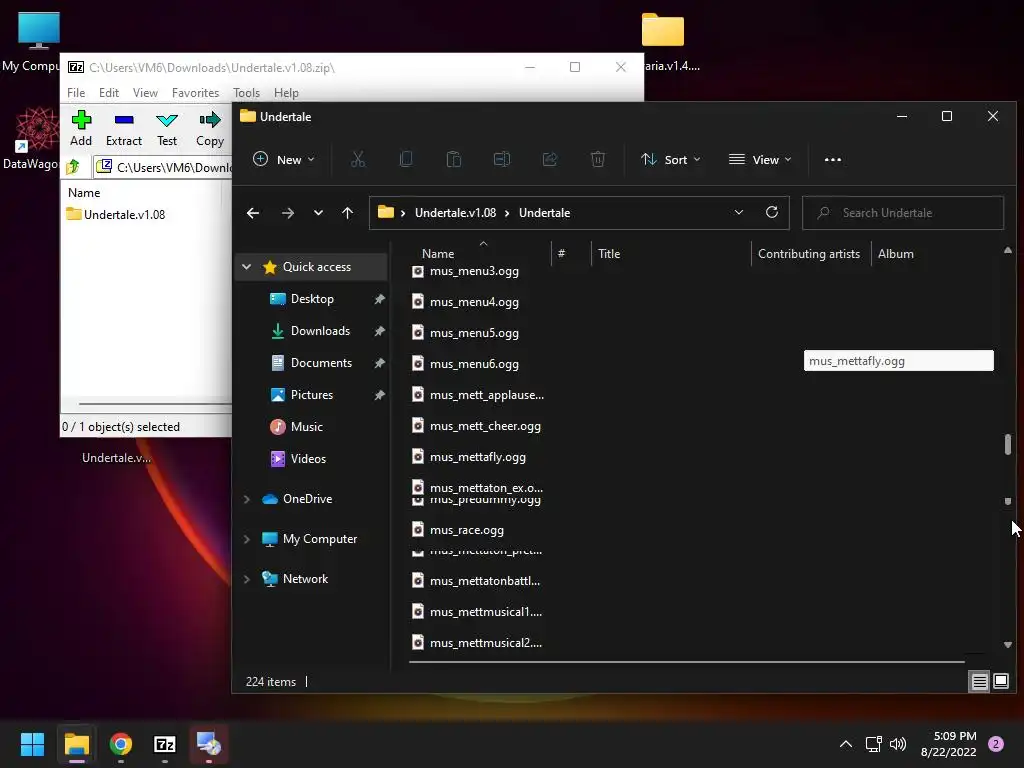
Task: Open Music in the sidebar
Action: (306, 426)
